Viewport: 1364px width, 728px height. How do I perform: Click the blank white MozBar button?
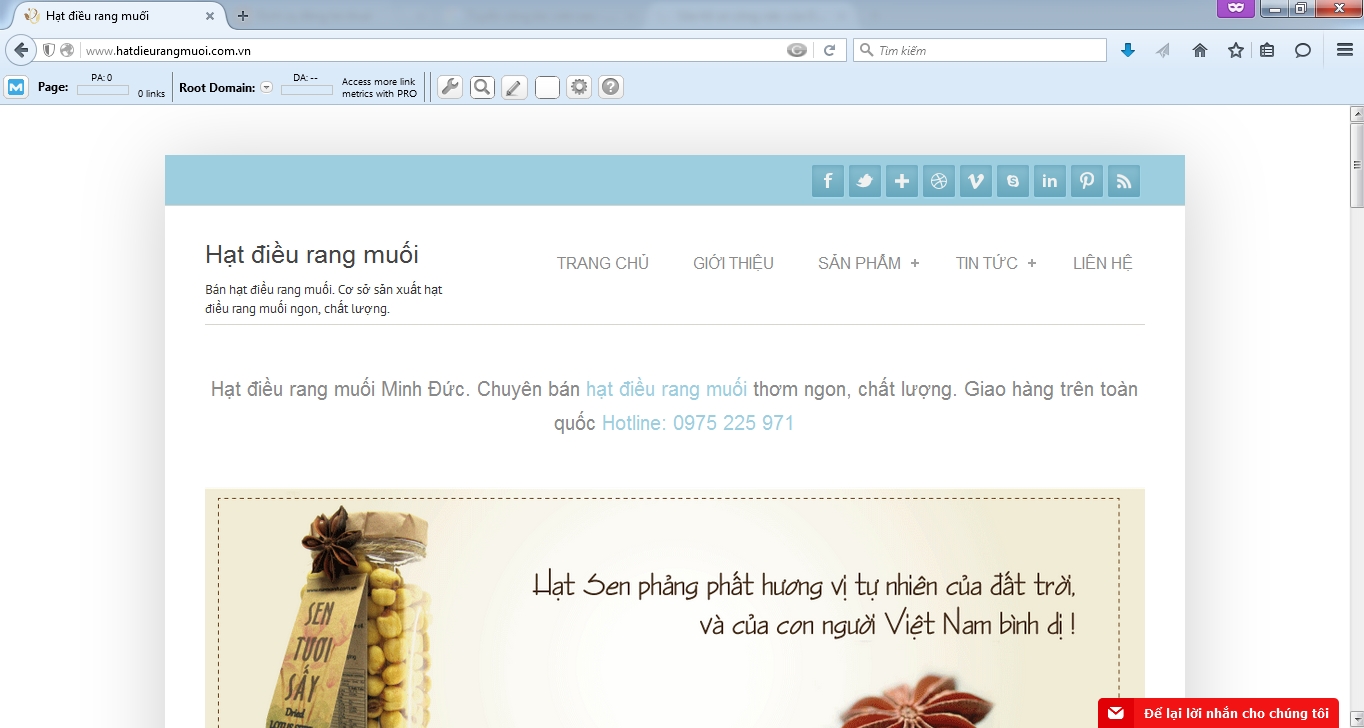(547, 87)
